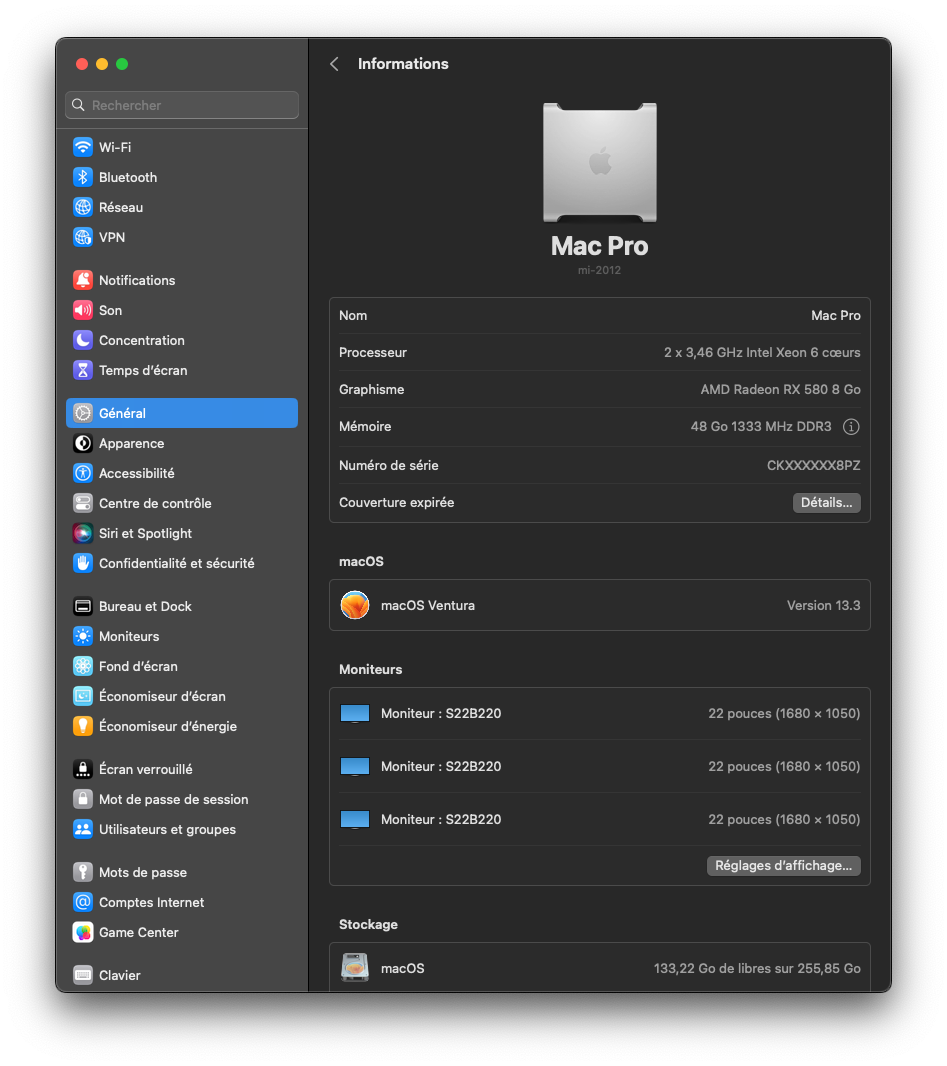Viewport: 947px width, 1066px height.
Task: Click the memory info circle icon
Action: (851, 427)
